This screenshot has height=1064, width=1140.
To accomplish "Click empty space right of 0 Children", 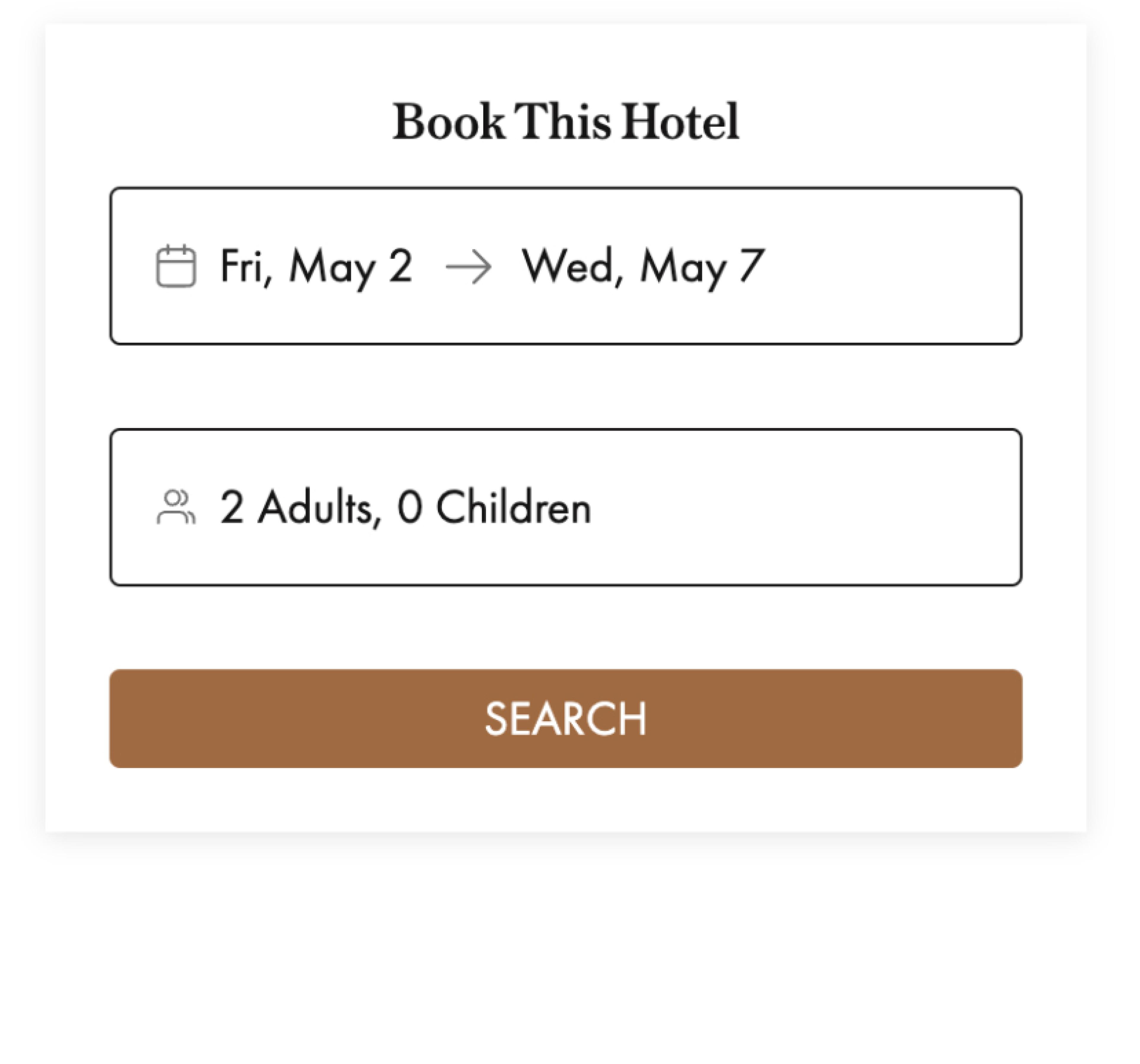I will (803, 508).
